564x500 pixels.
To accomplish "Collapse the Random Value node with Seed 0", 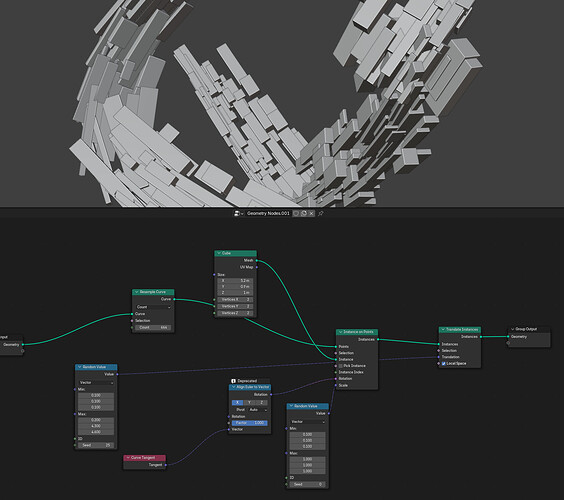I will click(291, 406).
